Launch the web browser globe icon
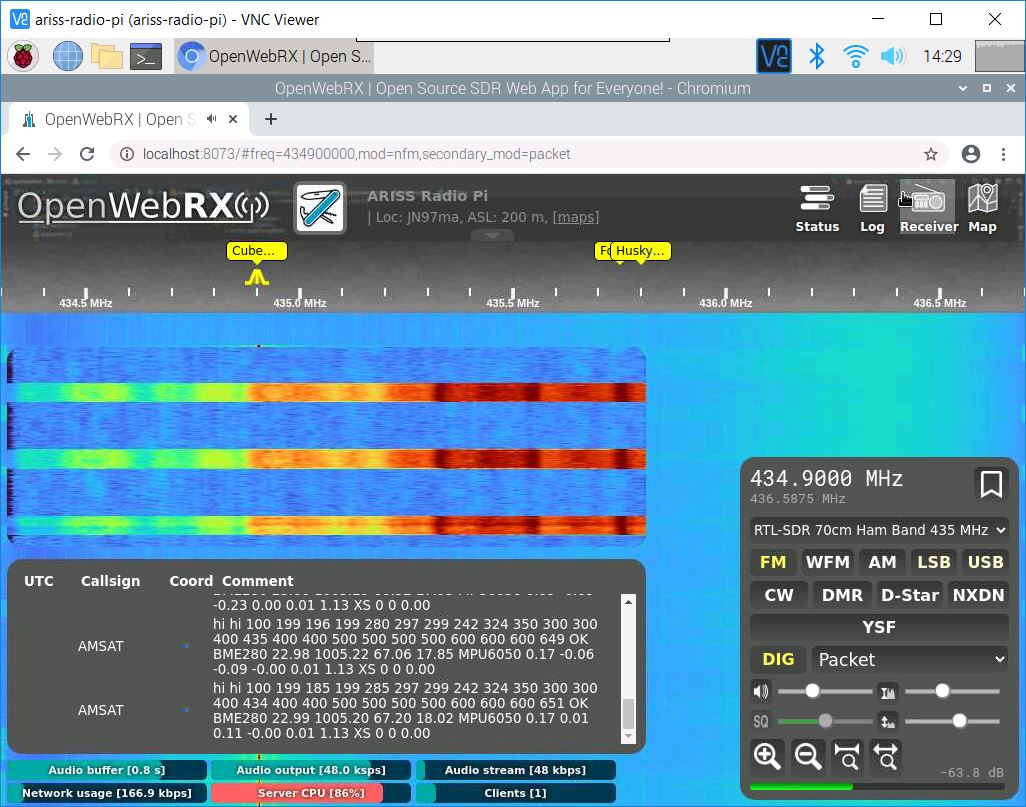 pyautogui.click(x=67, y=56)
